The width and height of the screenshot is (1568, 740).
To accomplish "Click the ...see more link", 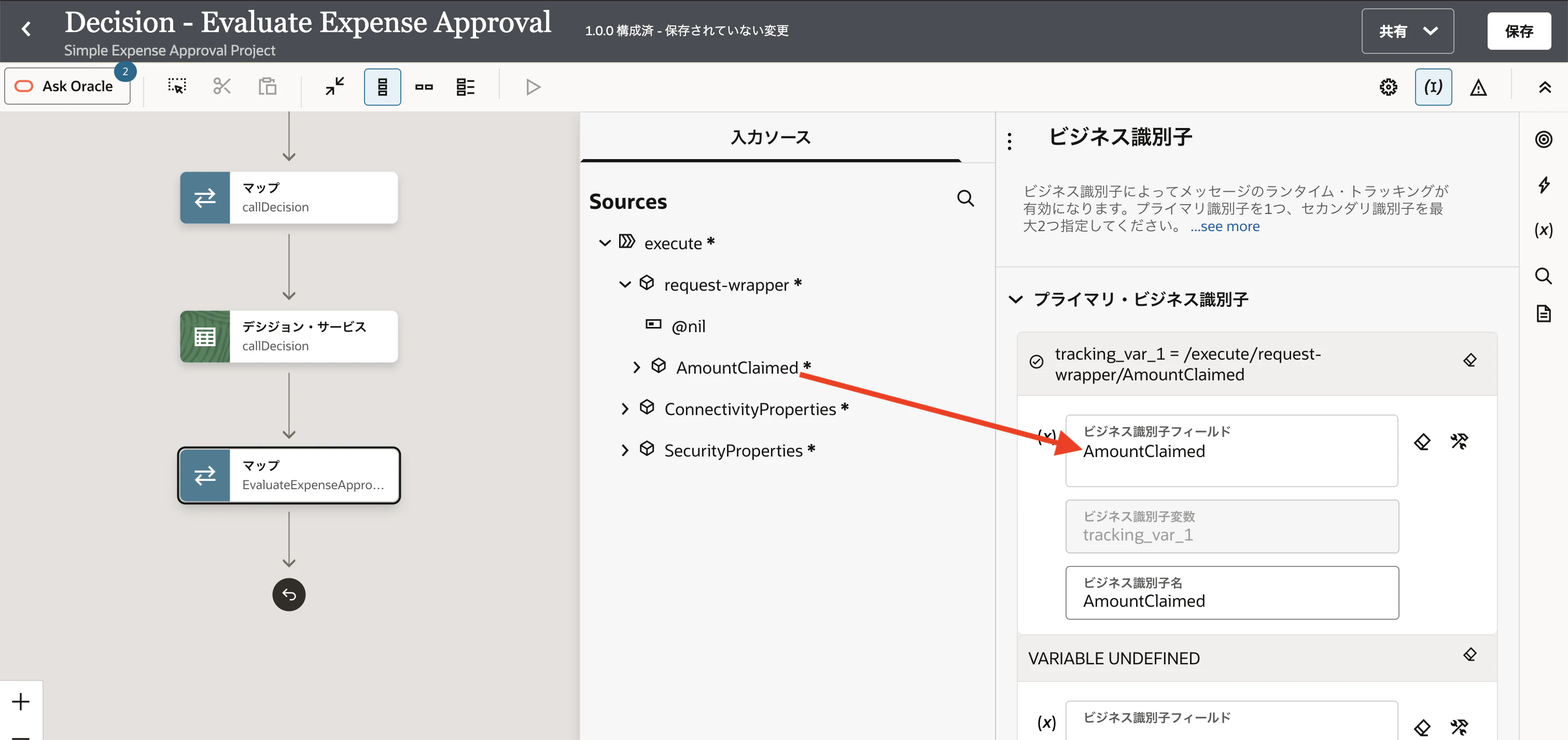I will tap(1225, 226).
